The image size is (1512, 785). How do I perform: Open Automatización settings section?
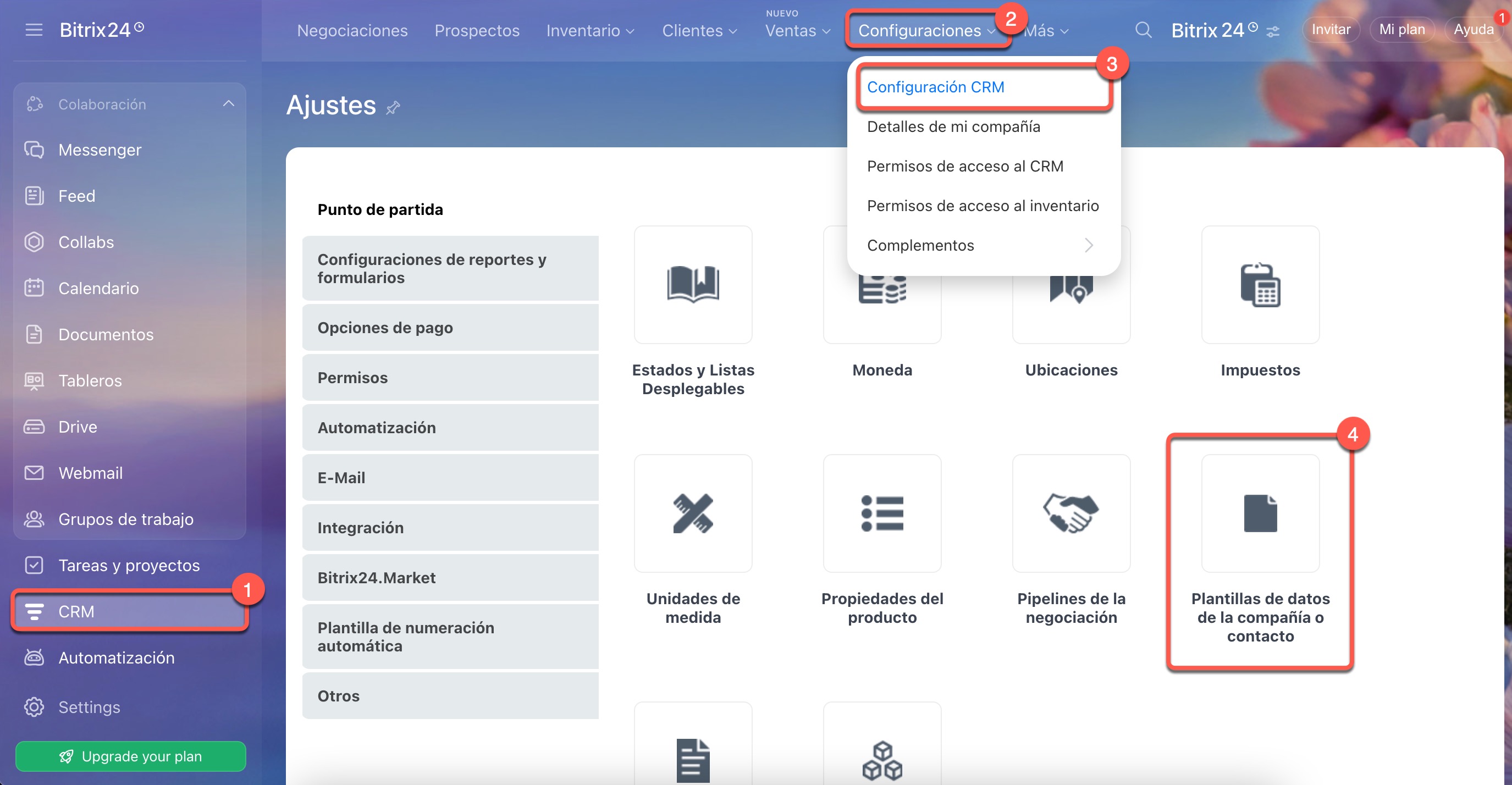[x=450, y=427]
